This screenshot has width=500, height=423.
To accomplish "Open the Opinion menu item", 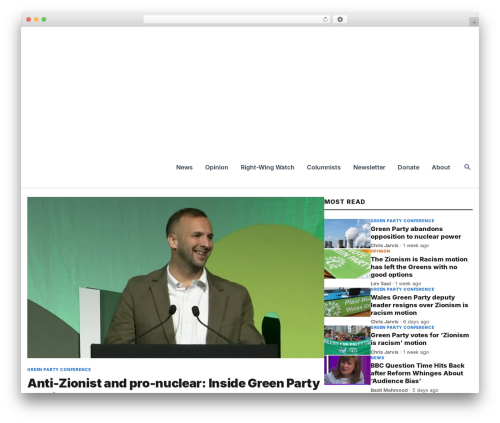I will coord(217,167).
